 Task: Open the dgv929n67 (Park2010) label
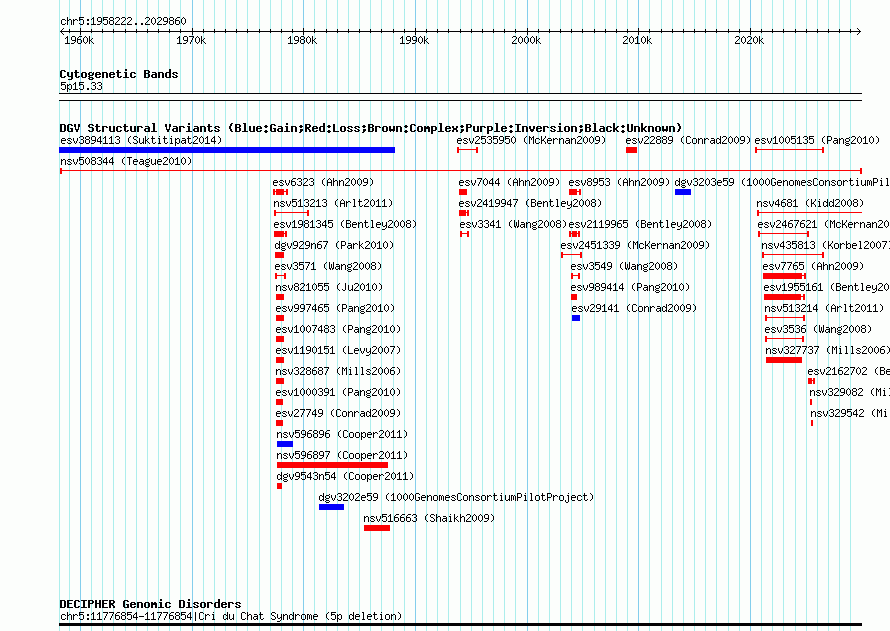pos(334,245)
